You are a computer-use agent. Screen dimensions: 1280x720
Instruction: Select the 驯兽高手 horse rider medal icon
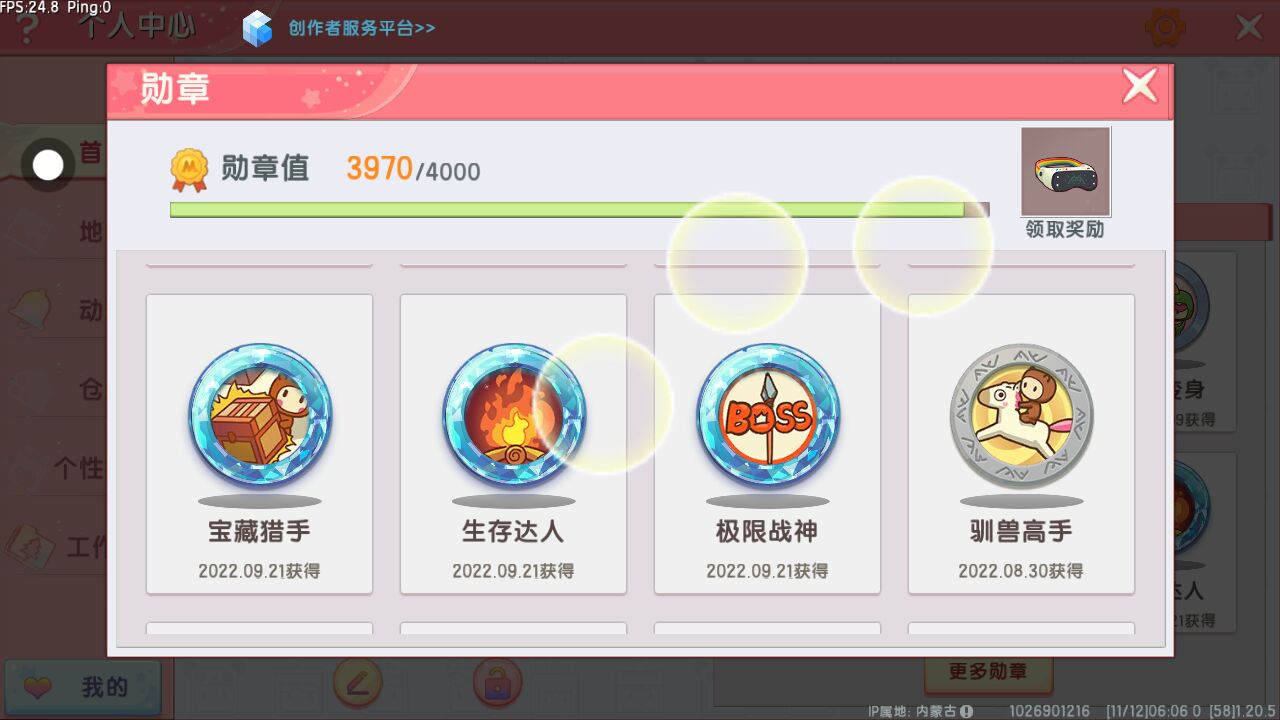coord(1021,416)
